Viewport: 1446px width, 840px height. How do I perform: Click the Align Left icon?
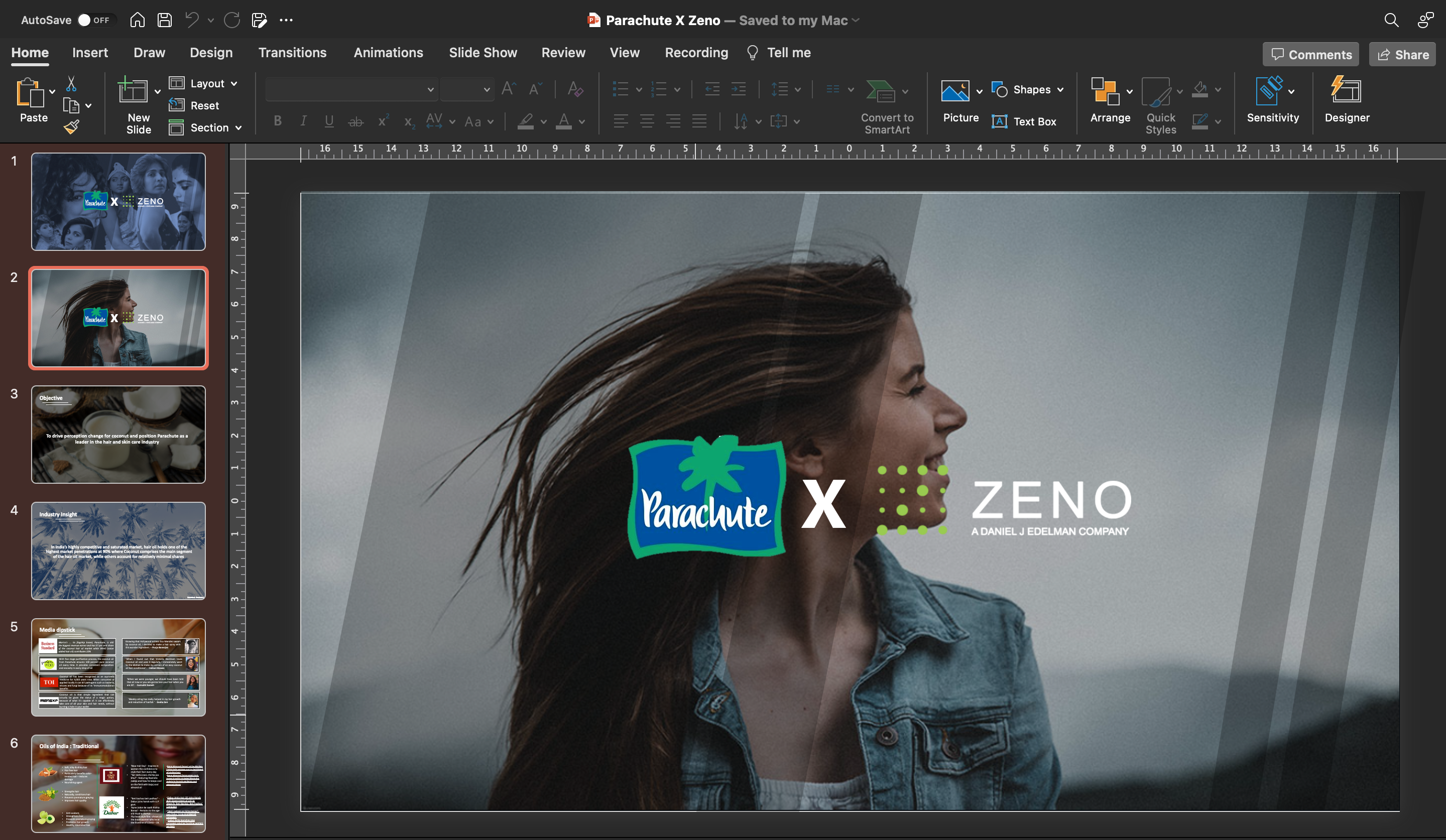pyautogui.click(x=620, y=121)
